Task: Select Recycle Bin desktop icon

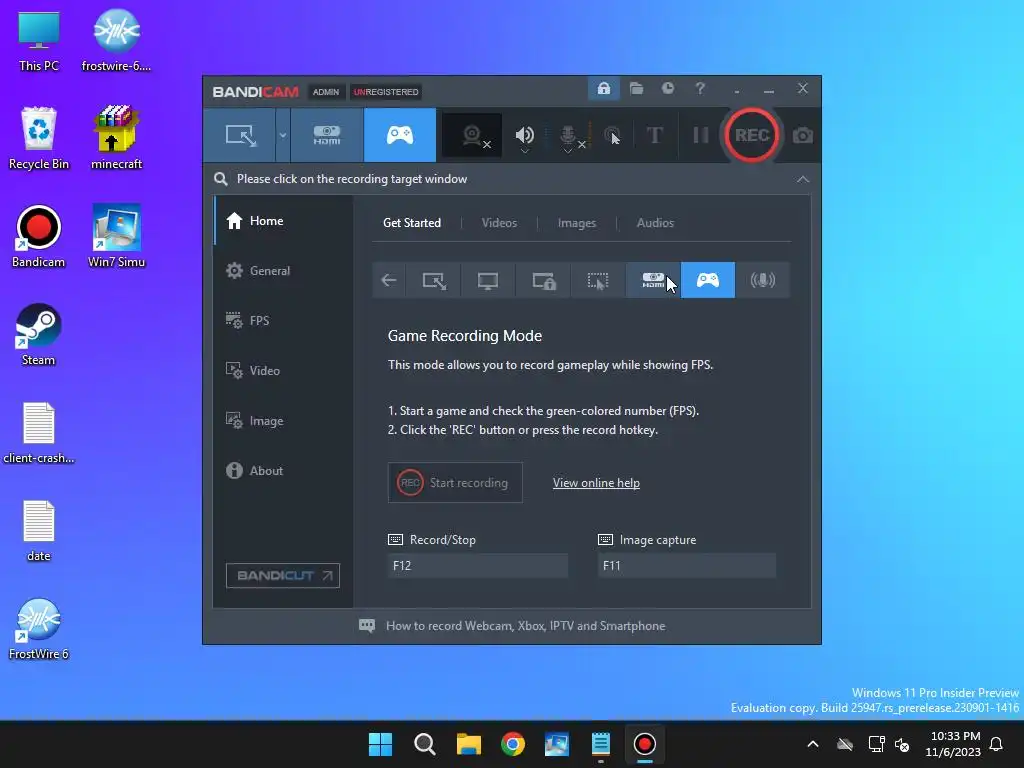Action: point(39,138)
